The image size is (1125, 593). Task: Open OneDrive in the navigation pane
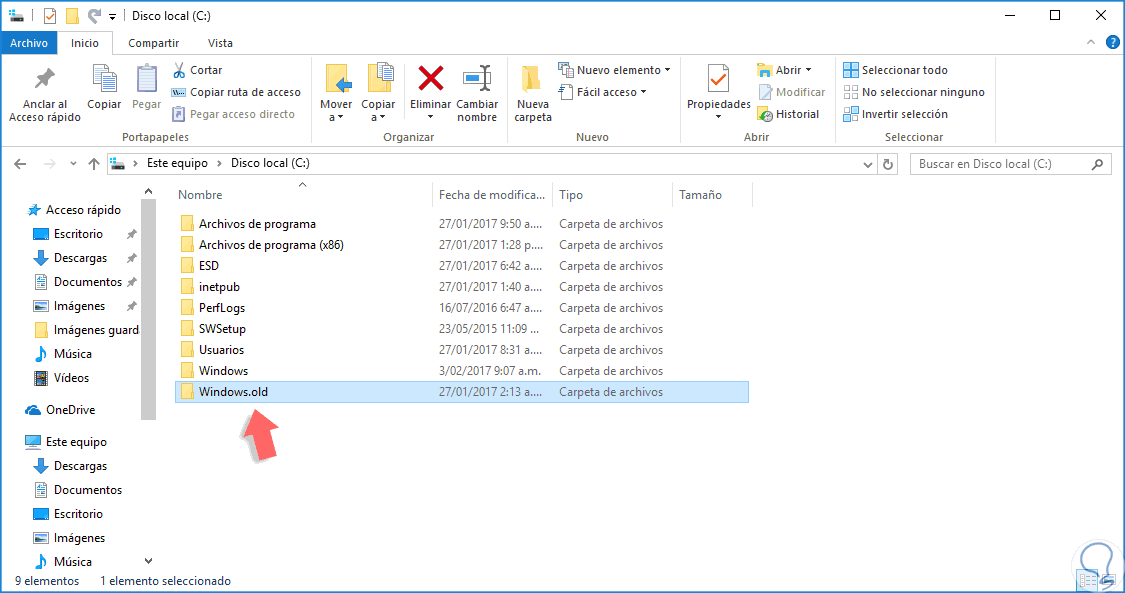[61, 410]
